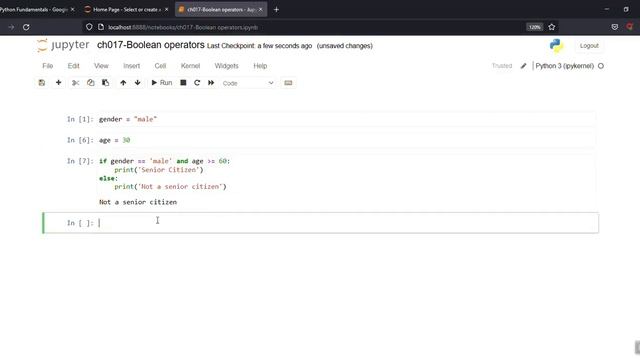Save the notebook with the floppy disk icon

point(42,83)
